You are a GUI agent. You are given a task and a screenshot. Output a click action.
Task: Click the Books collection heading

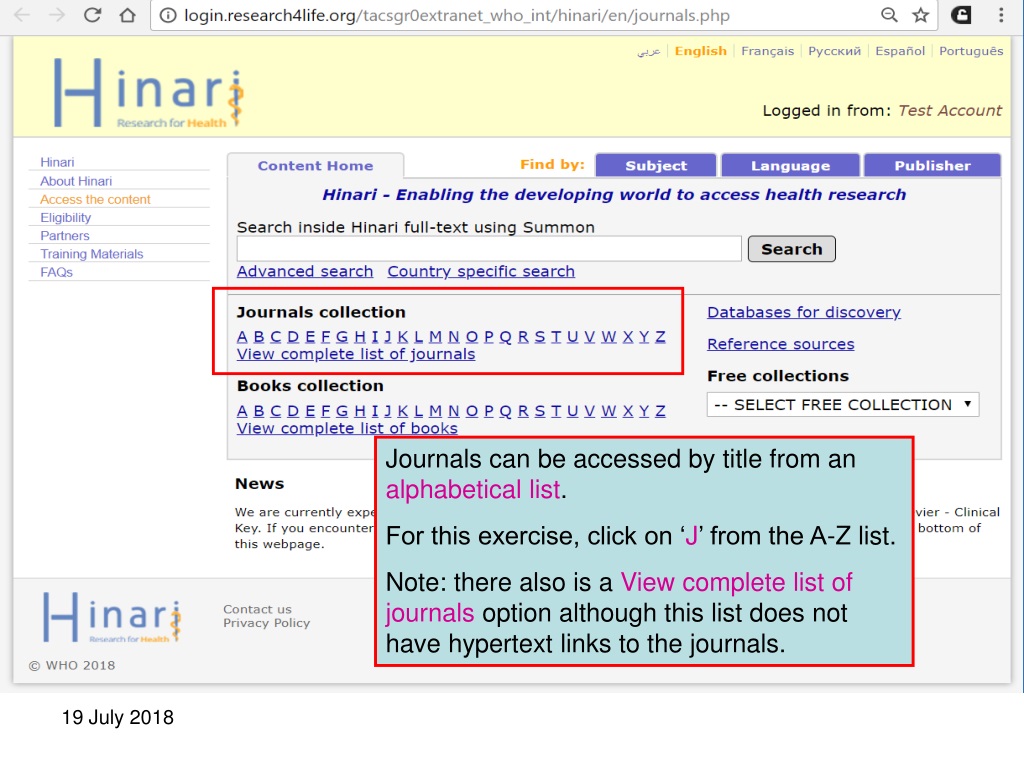point(310,386)
